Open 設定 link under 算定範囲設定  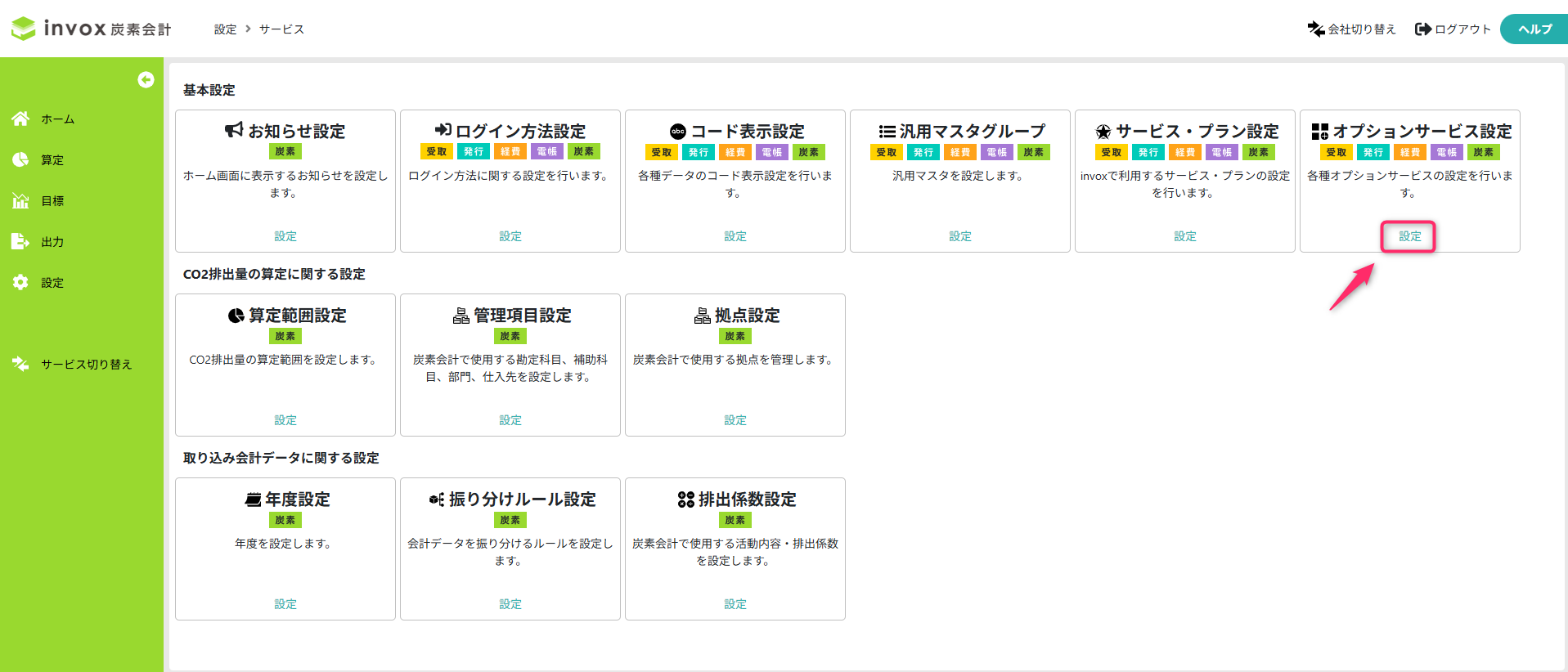pyautogui.click(x=285, y=420)
